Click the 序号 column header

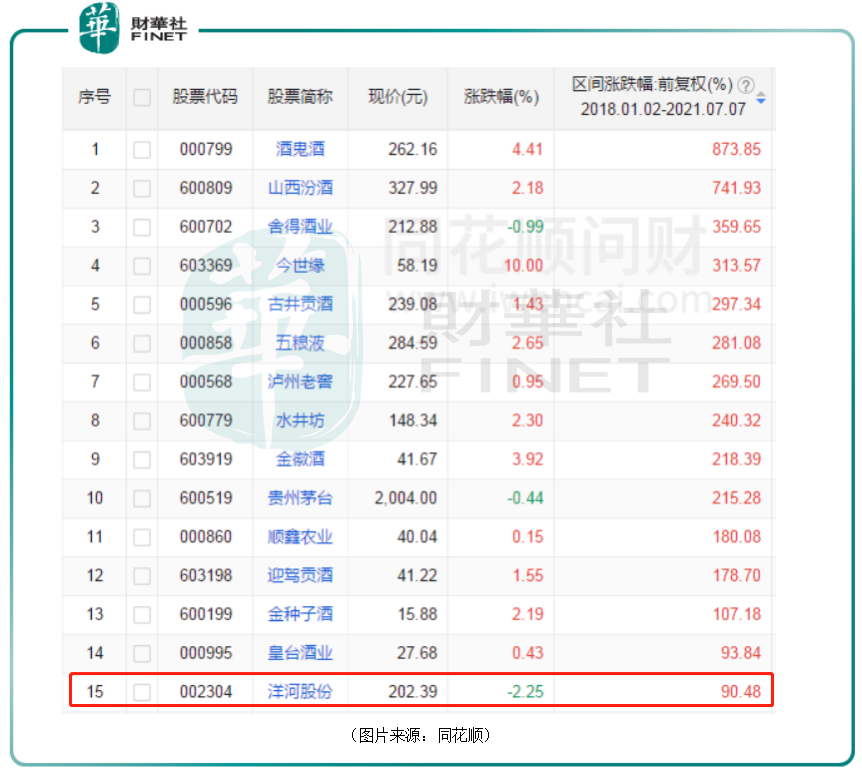95,97
